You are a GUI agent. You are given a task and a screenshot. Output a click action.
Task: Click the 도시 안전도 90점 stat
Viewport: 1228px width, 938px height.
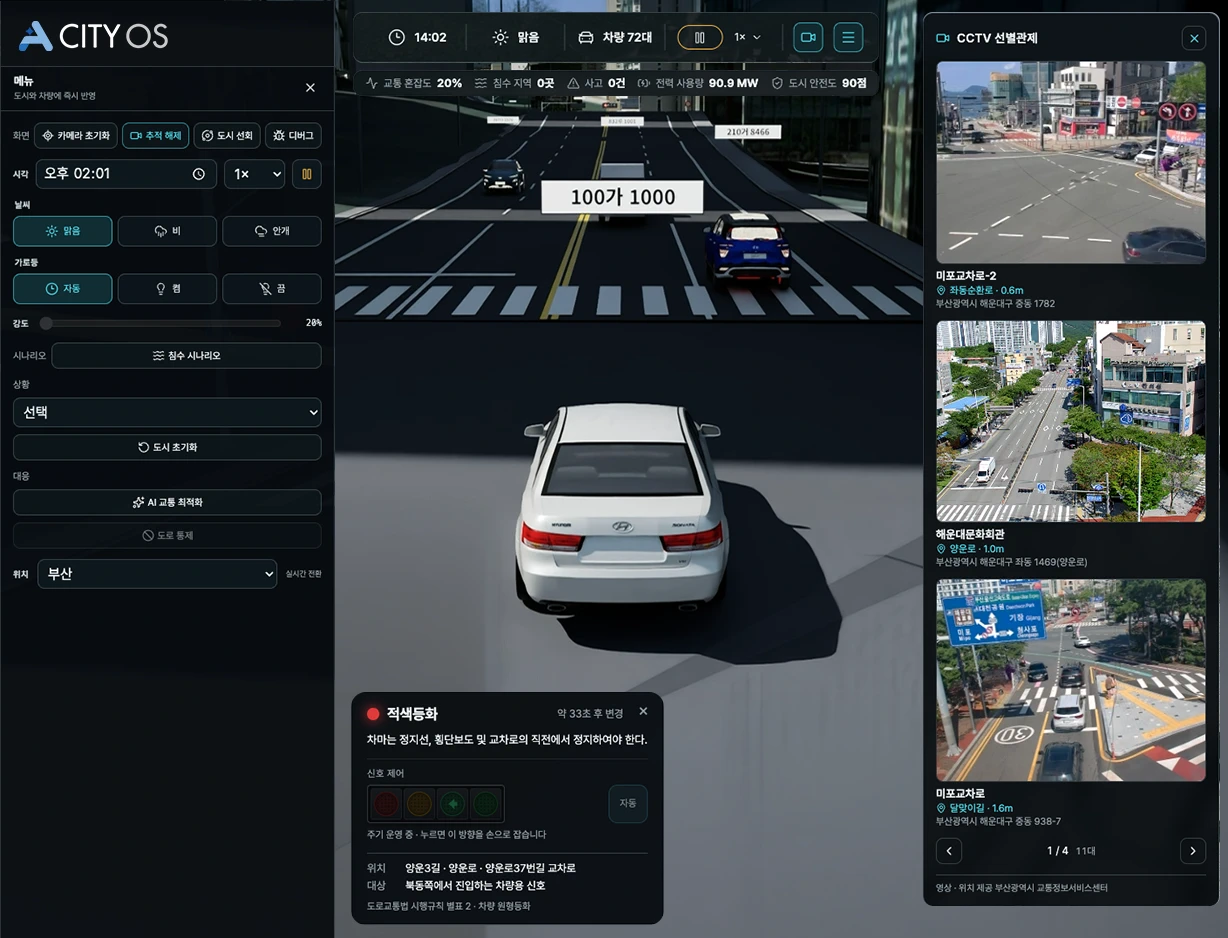pyautogui.click(x=819, y=83)
